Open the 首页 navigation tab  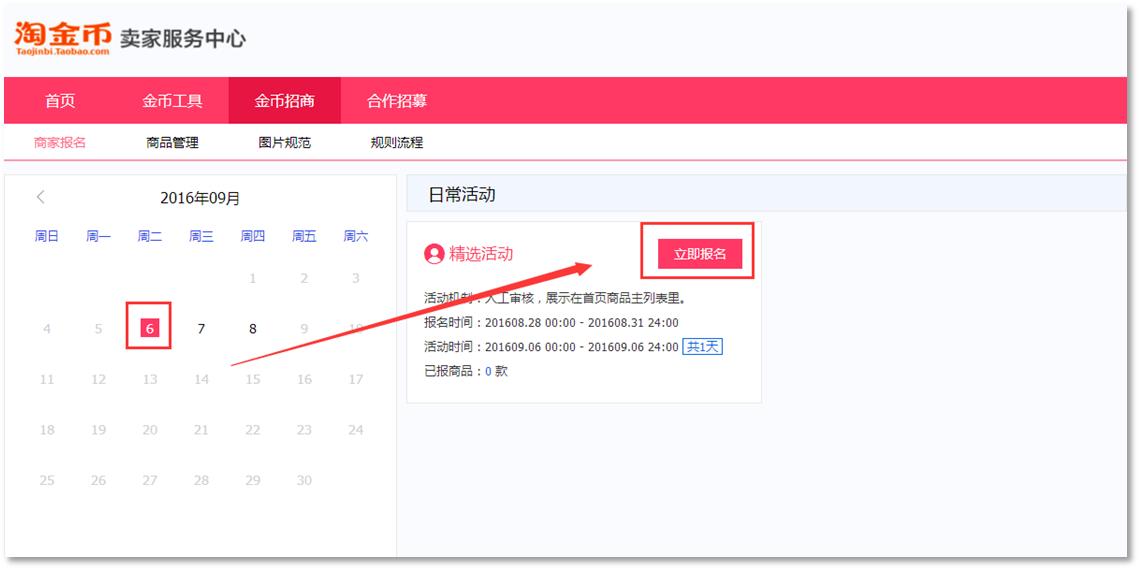pos(60,101)
